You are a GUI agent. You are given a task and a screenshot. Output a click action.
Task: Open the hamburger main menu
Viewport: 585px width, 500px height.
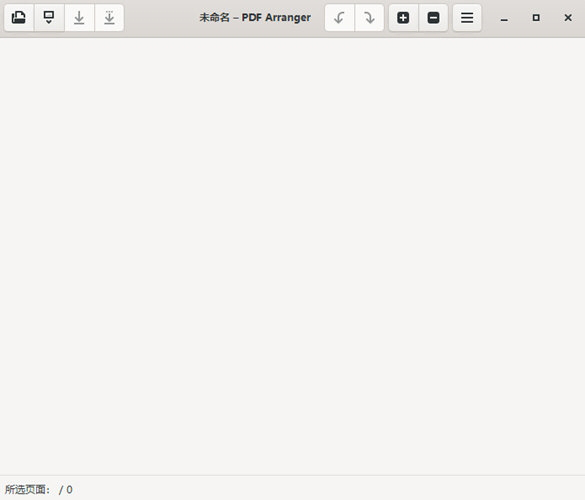[467, 18]
